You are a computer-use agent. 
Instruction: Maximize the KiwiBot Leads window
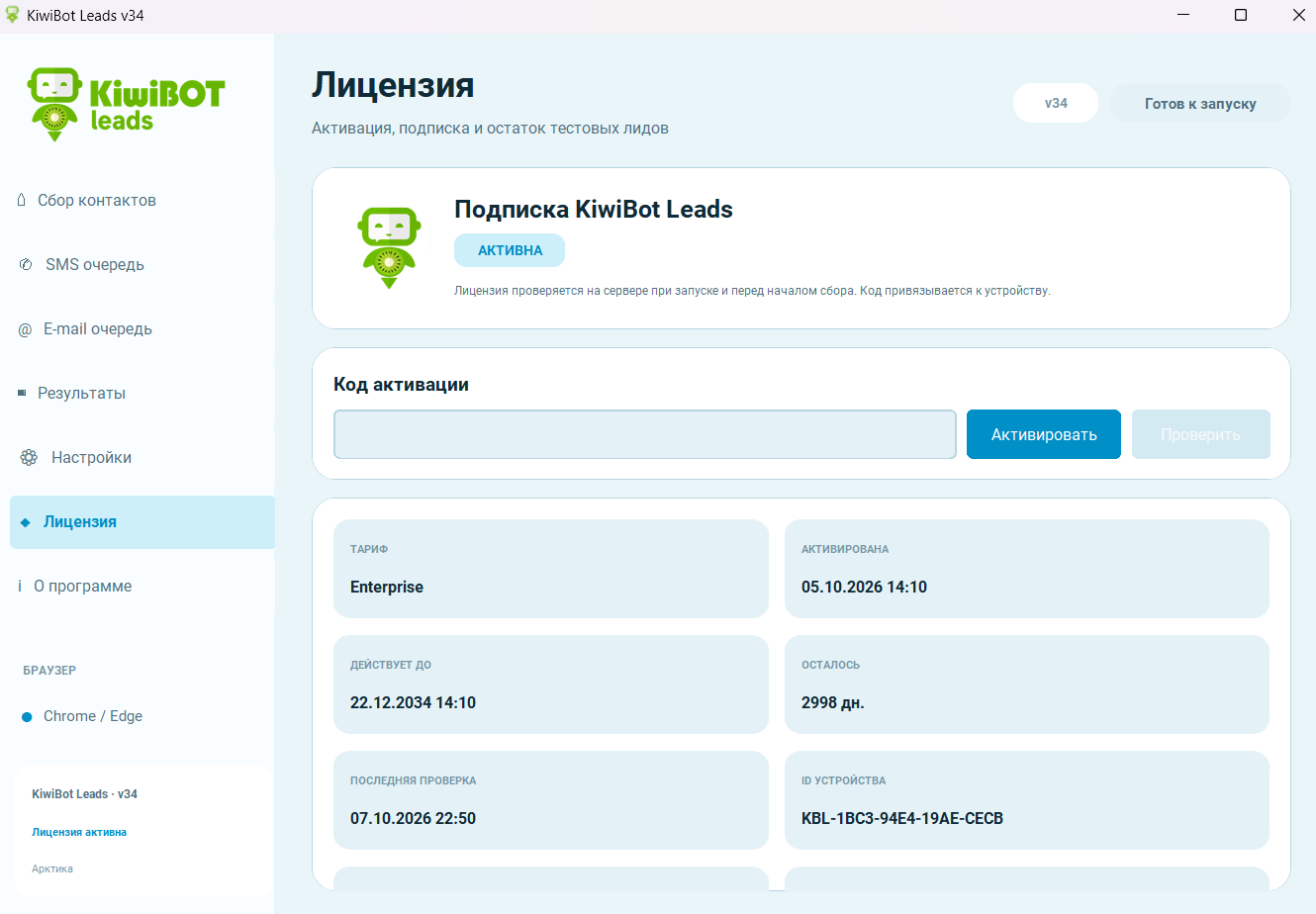pos(1241,15)
